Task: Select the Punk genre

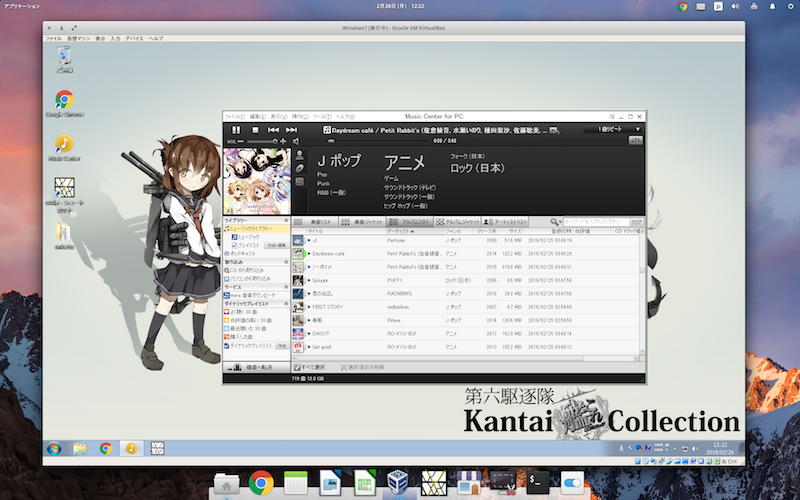Action: (x=323, y=184)
